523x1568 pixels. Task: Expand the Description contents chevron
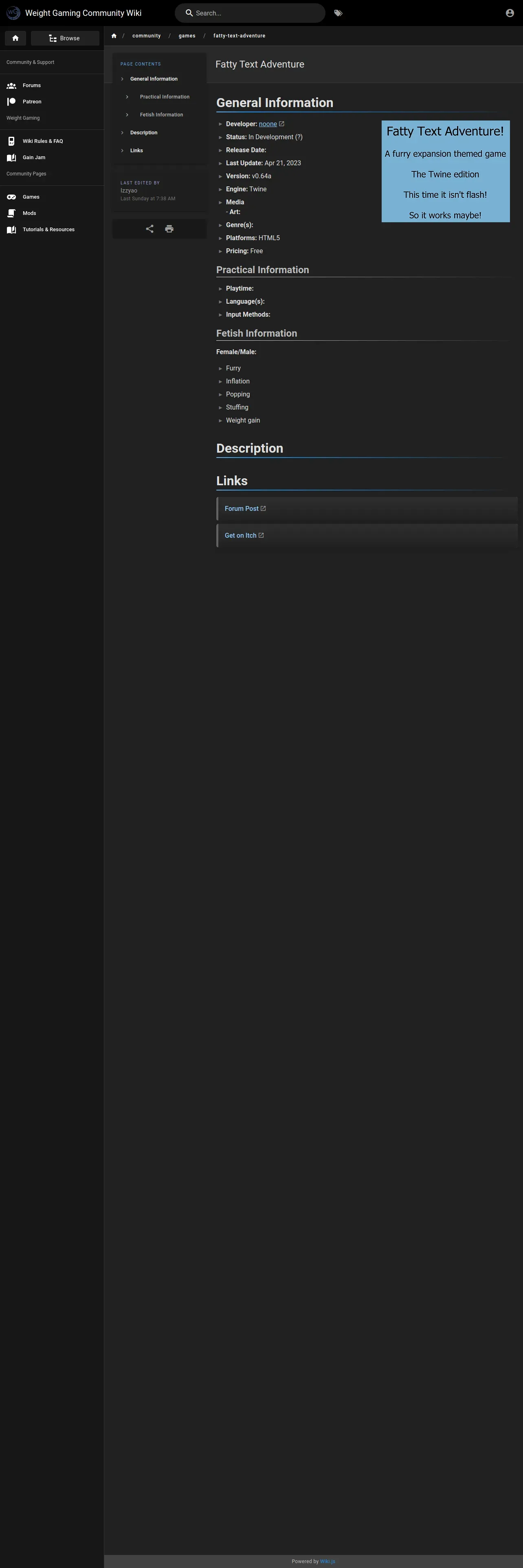click(122, 133)
